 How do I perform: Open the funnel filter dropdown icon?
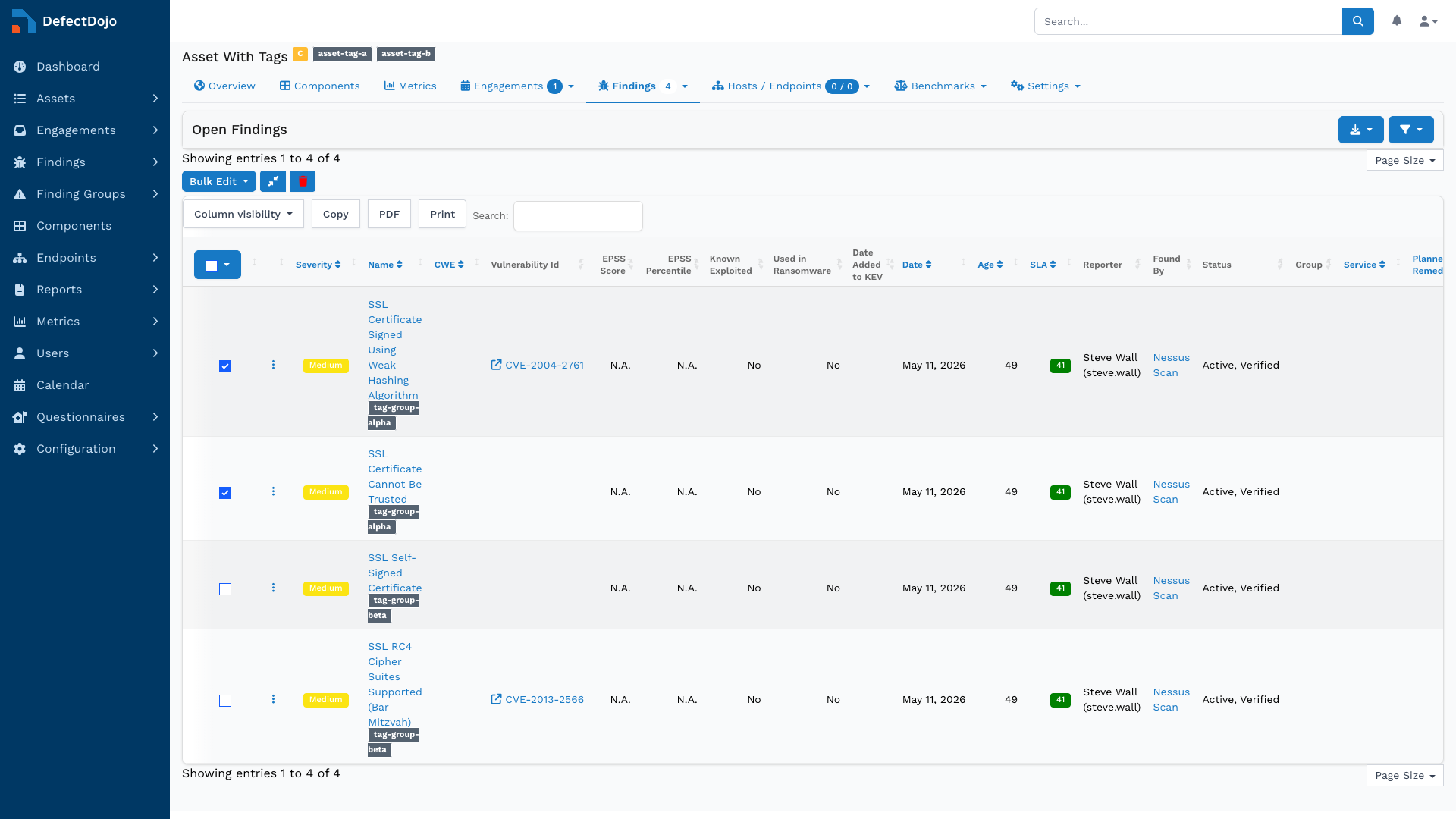click(1411, 130)
